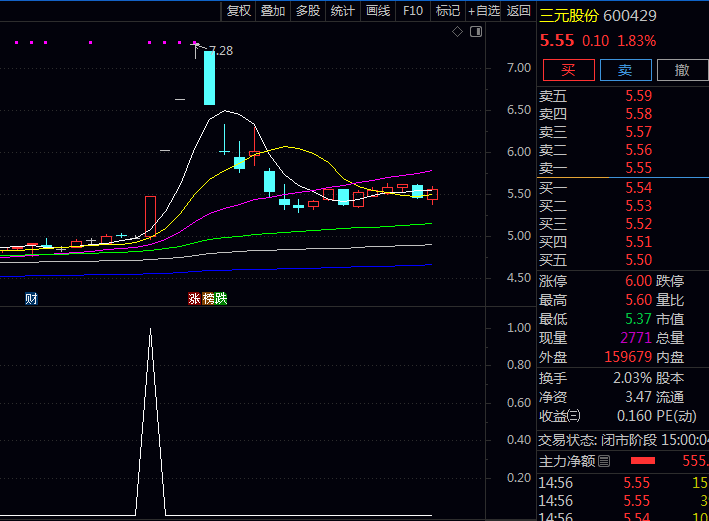Open the 复权 adjustment menu
Screen dimensions: 709x521
[239, 11]
